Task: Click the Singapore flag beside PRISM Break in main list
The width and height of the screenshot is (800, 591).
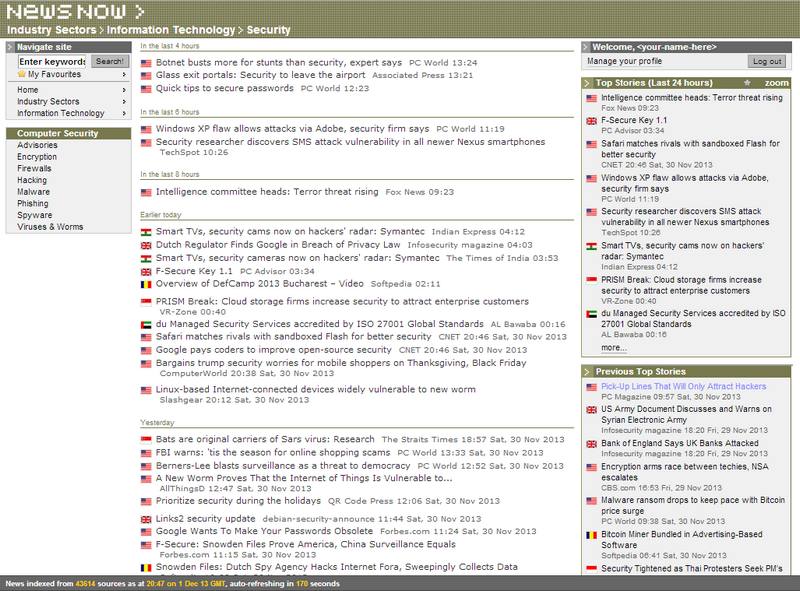Action: [x=146, y=302]
